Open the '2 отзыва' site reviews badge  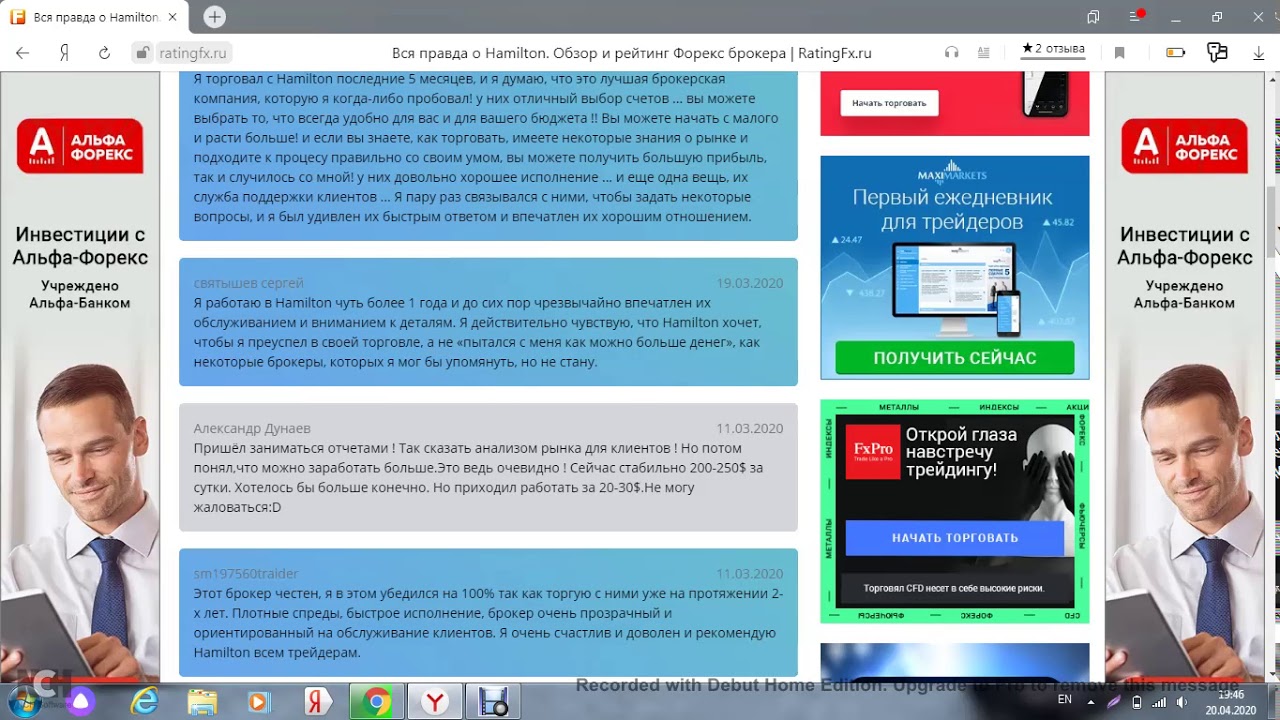[1052, 49]
